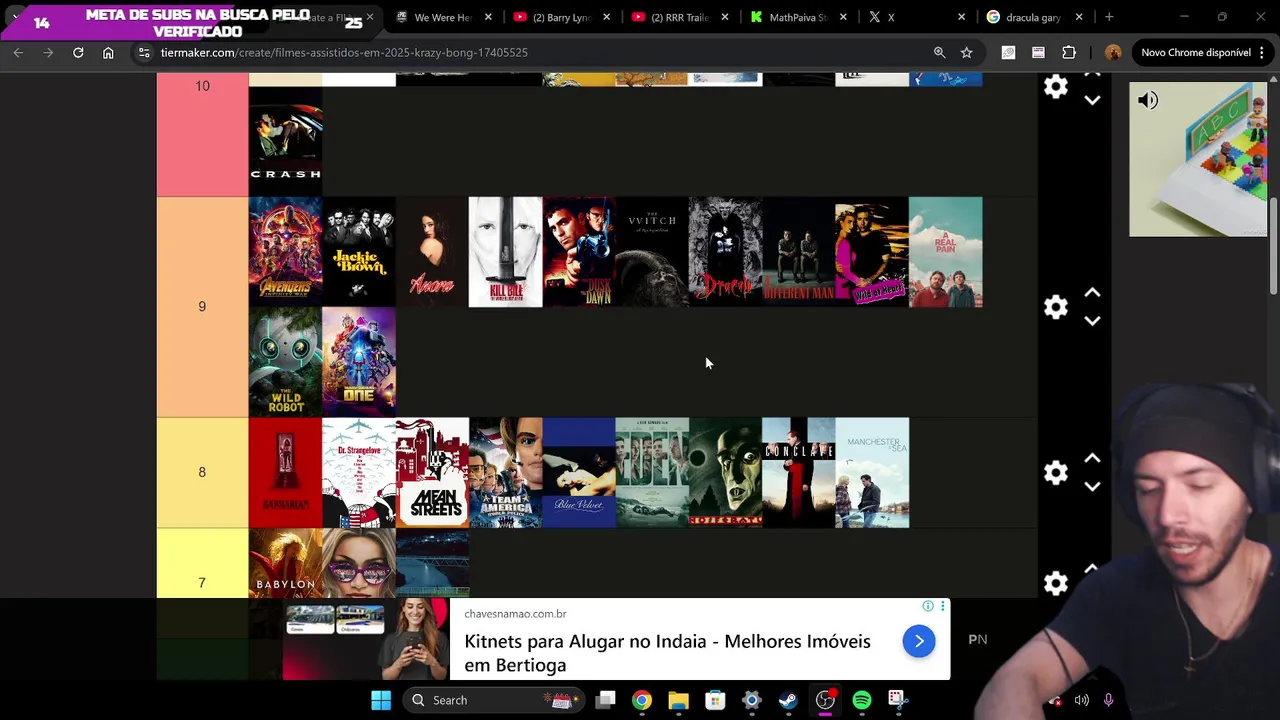Move tier 8 row down with arrow
The height and width of the screenshot is (720, 1280).
1092,486
